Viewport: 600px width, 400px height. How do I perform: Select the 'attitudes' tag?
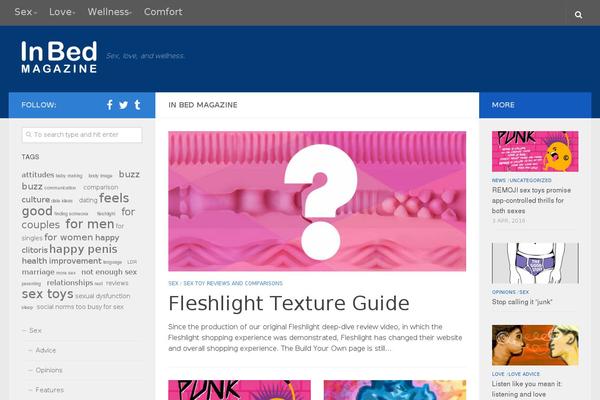pyautogui.click(x=38, y=175)
